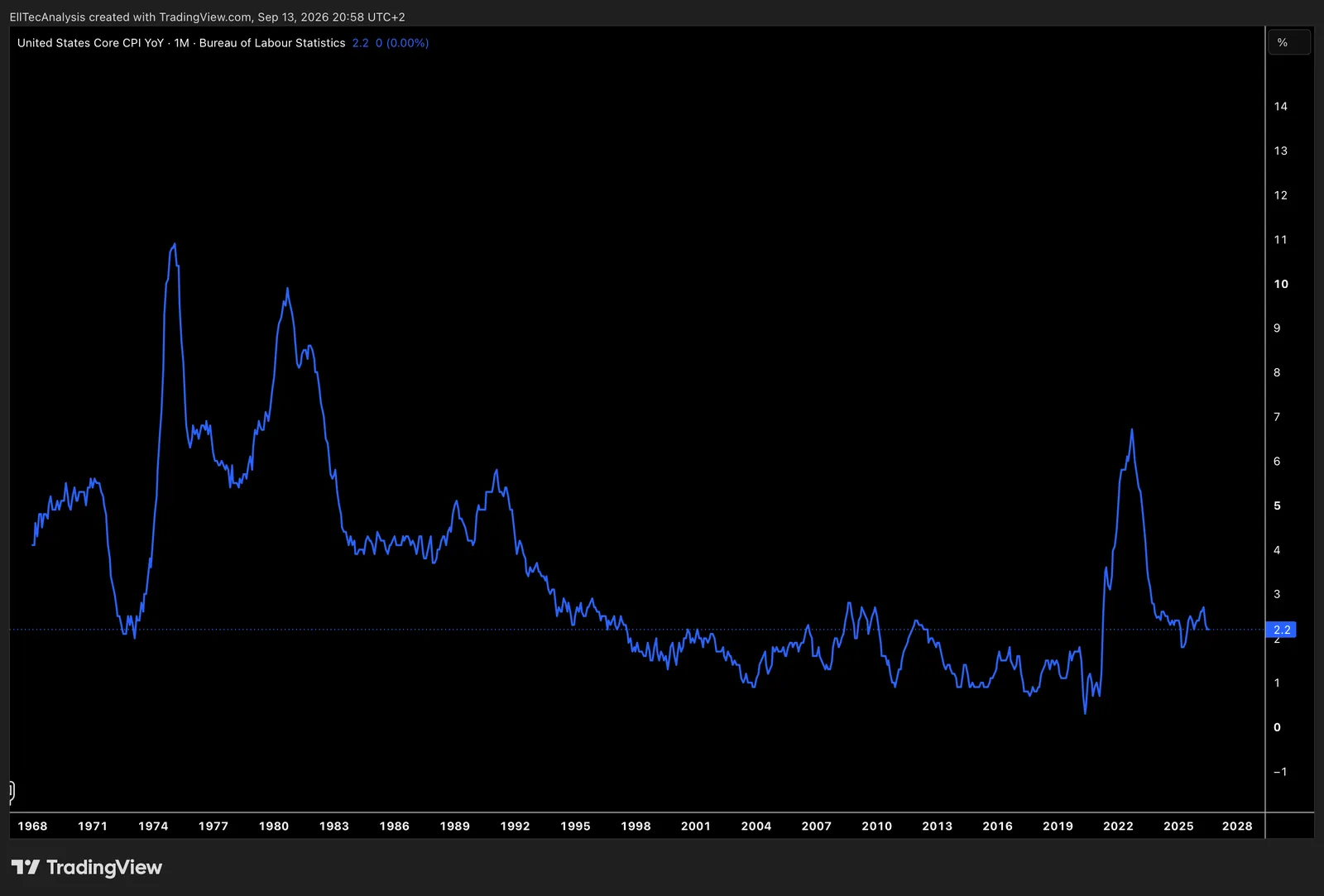Click the 2022 time axis label
The width and height of the screenshot is (1324, 896).
(x=1118, y=826)
